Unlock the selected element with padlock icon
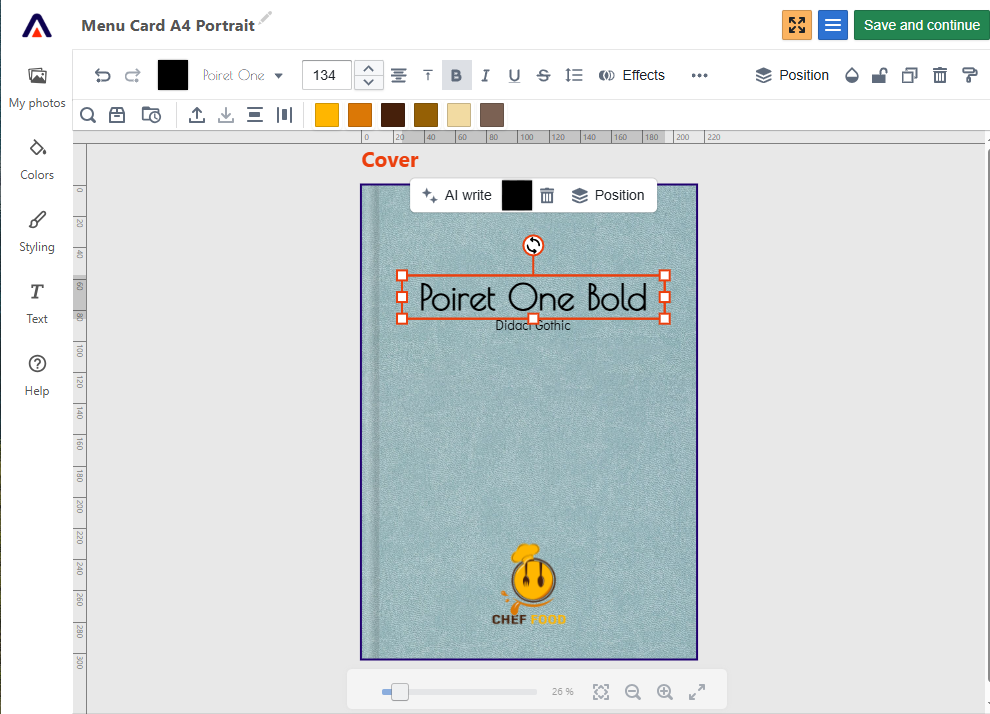The image size is (990, 714). (880, 75)
